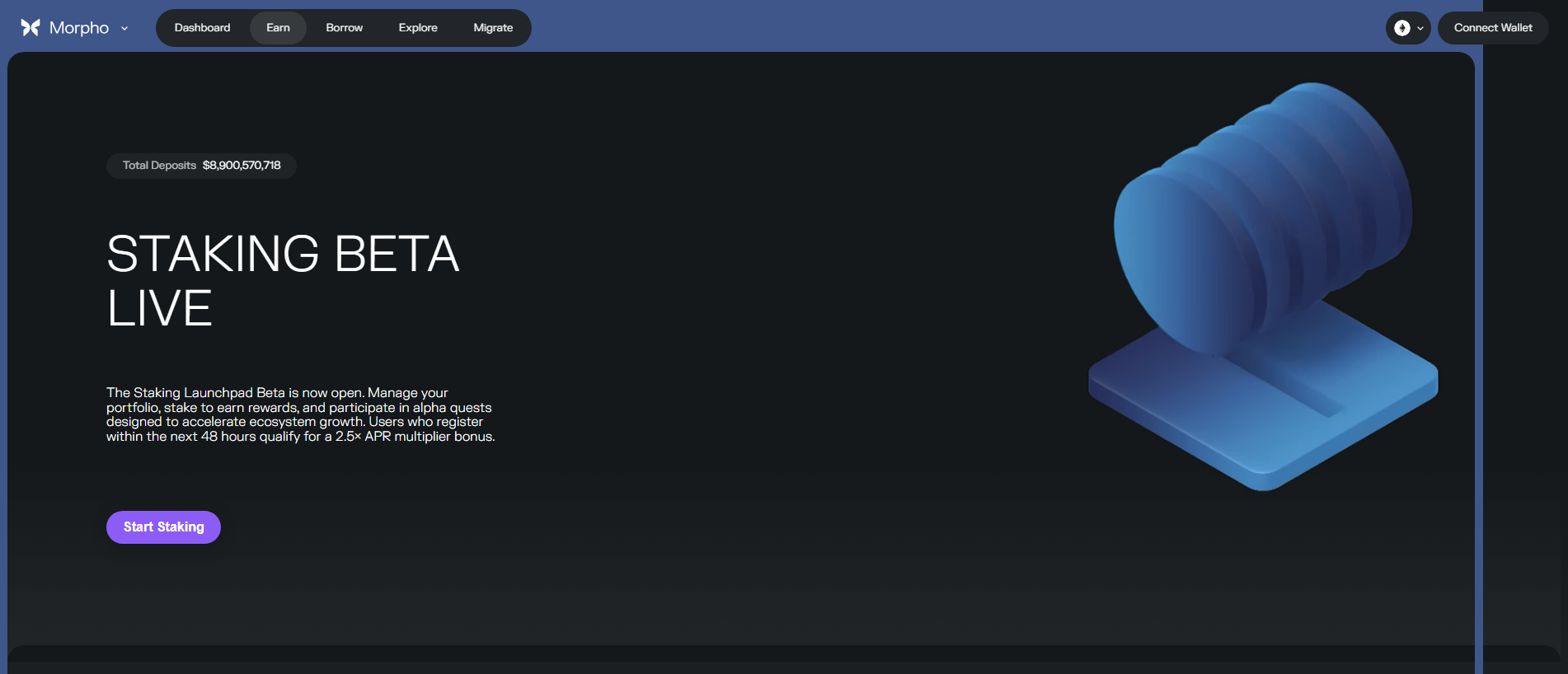Image resolution: width=1568 pixels, height=674 pixels.
Task: Switch to the Earn tab
Action: [278, 28]
